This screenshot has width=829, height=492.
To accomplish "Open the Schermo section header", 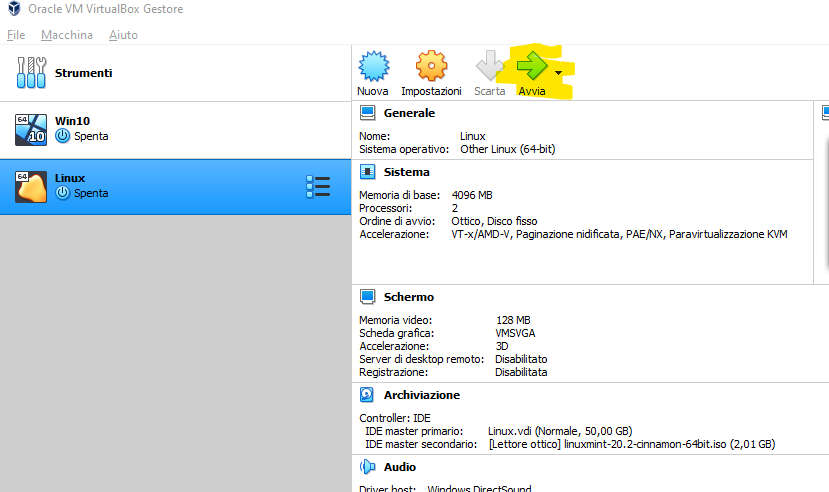I will pos(409,297).
